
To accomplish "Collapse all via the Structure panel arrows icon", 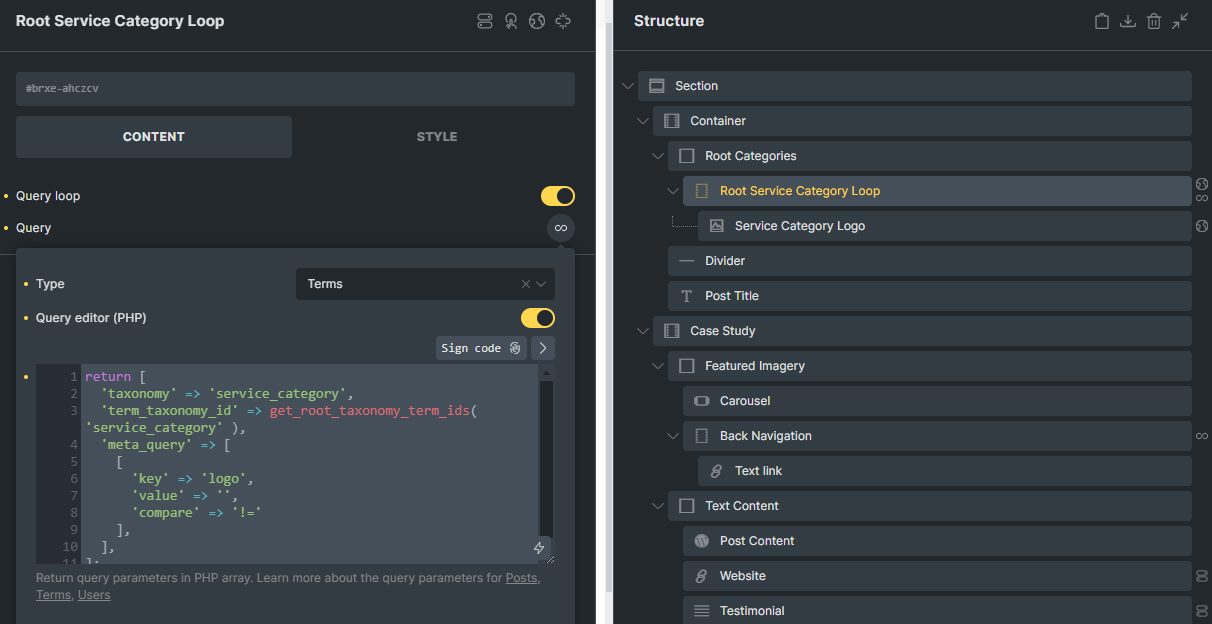I will 1180,21.
